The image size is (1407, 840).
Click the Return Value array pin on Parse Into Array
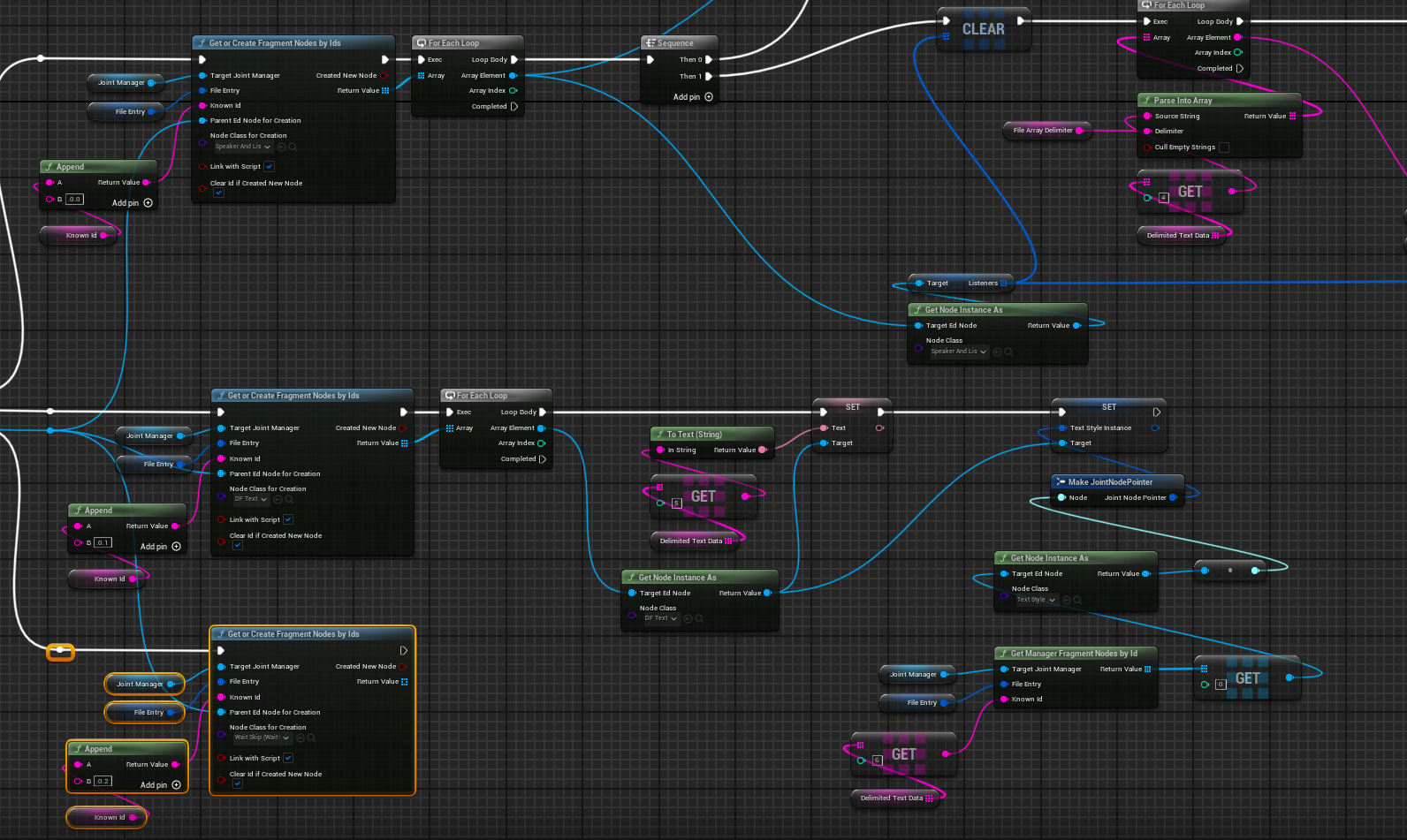tap(1293, 116)
